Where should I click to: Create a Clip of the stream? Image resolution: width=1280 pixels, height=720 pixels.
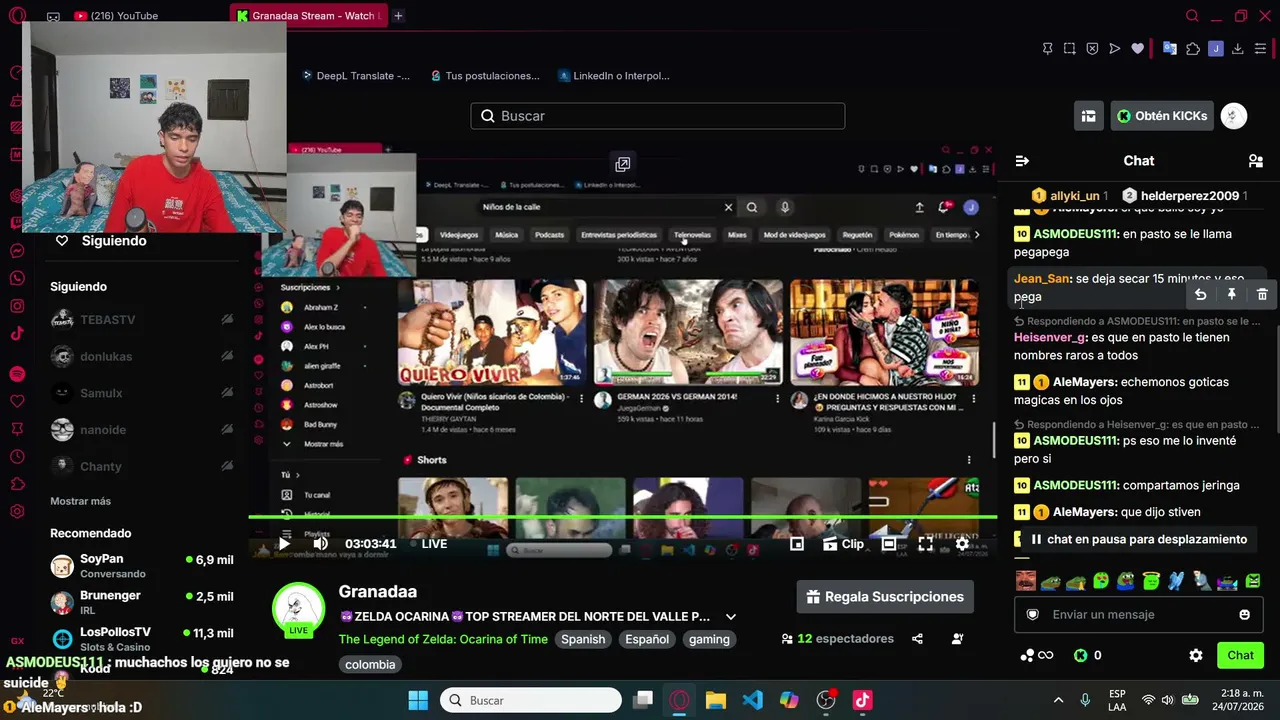pos(844,544)
